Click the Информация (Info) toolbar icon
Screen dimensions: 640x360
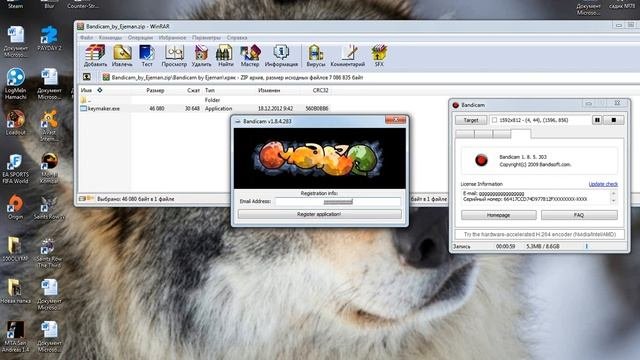281,56
